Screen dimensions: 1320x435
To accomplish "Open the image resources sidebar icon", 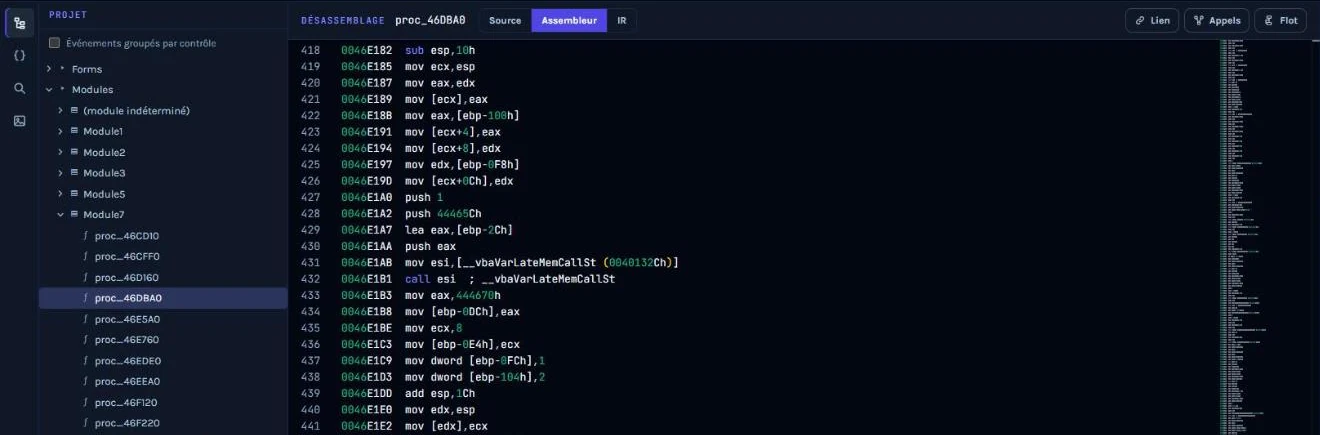I will [19, 121].
